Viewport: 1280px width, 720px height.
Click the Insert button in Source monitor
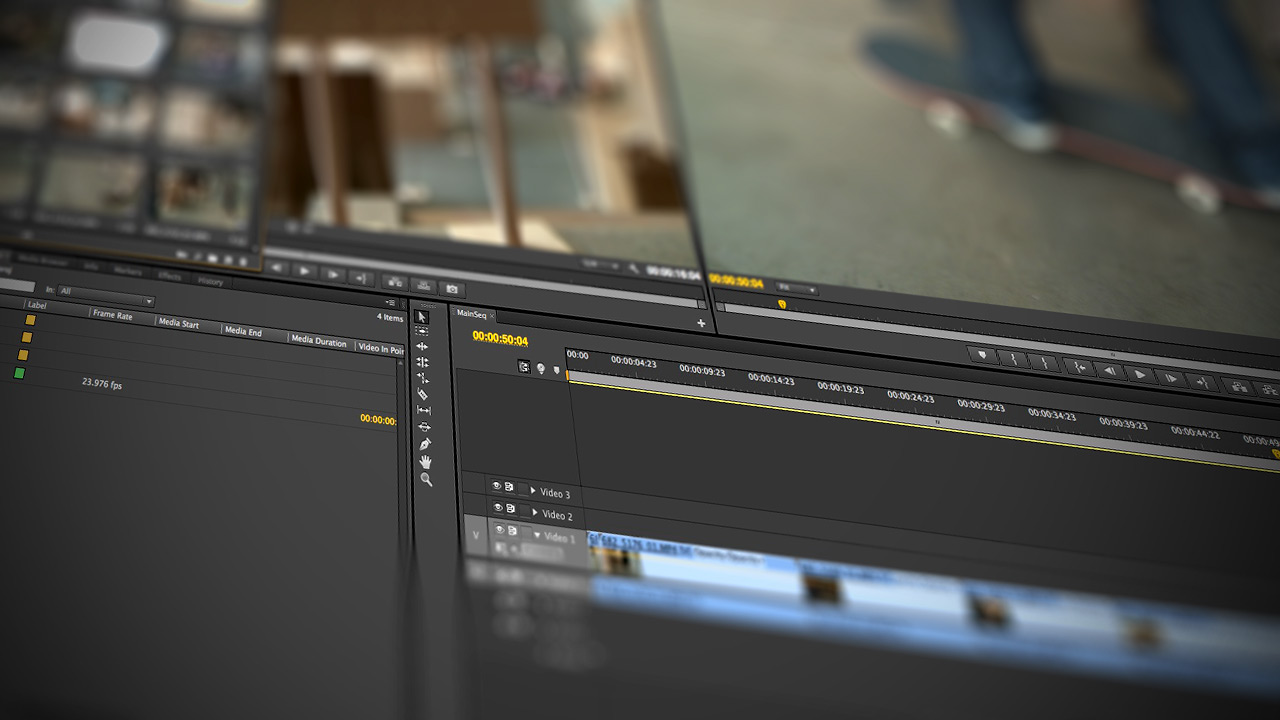tap(394, 283)
